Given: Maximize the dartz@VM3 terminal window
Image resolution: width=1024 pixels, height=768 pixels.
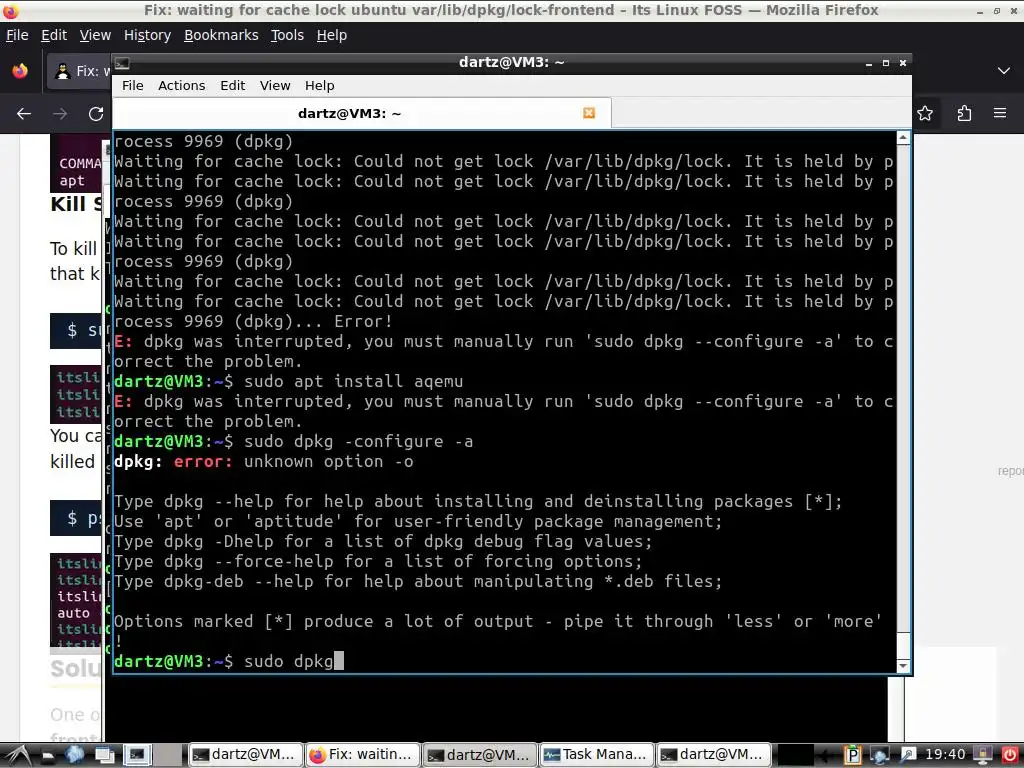Looking at the screenshot, I should [886, 63].
